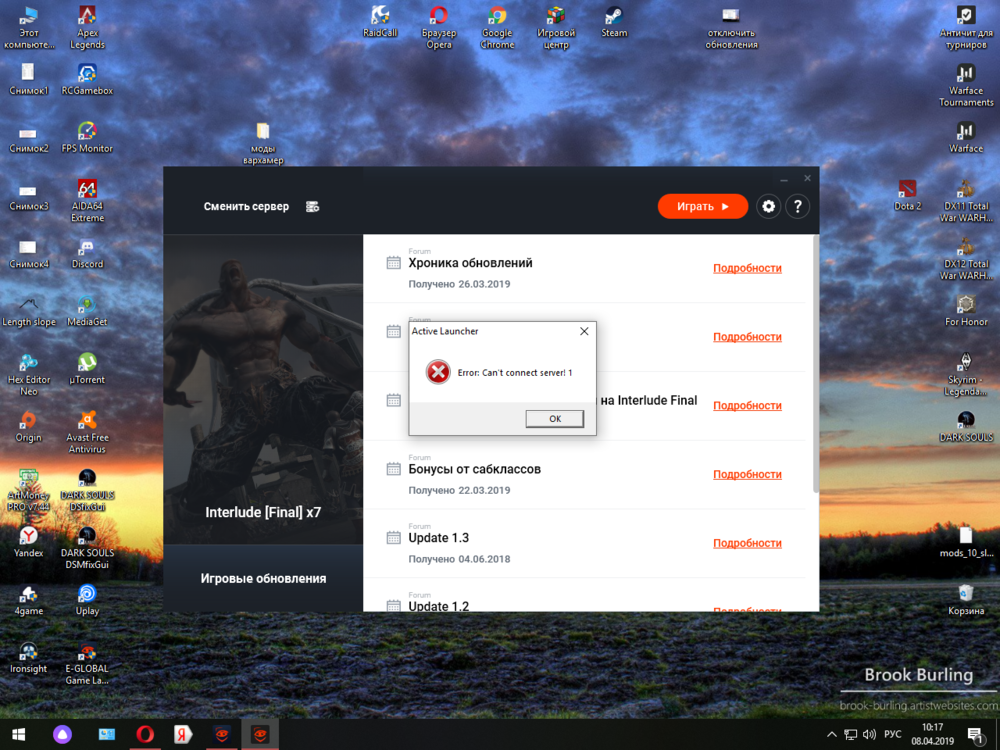This screenshot has width=1000, height=750.
Task: Open the launcher help question mark
Action: (x=797, y=207)
